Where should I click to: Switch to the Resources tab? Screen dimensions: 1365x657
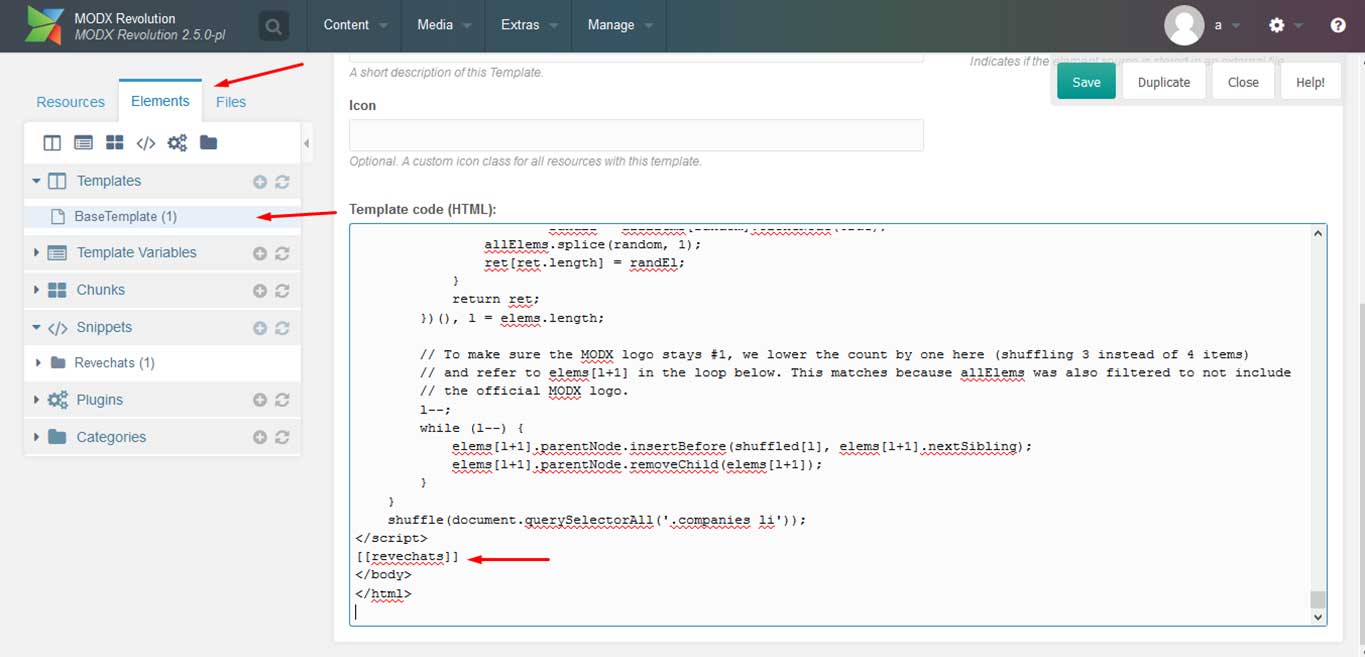coord(70,102)
